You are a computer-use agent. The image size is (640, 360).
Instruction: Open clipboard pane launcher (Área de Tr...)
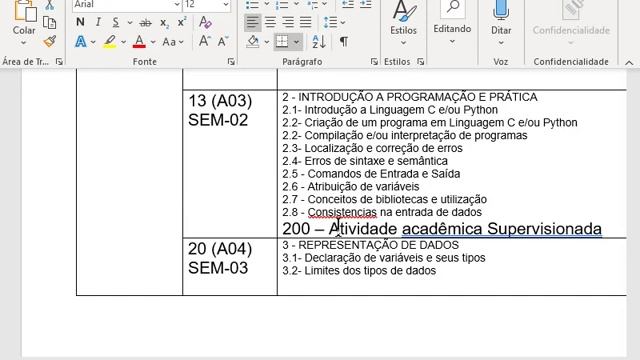click(59, 62)
